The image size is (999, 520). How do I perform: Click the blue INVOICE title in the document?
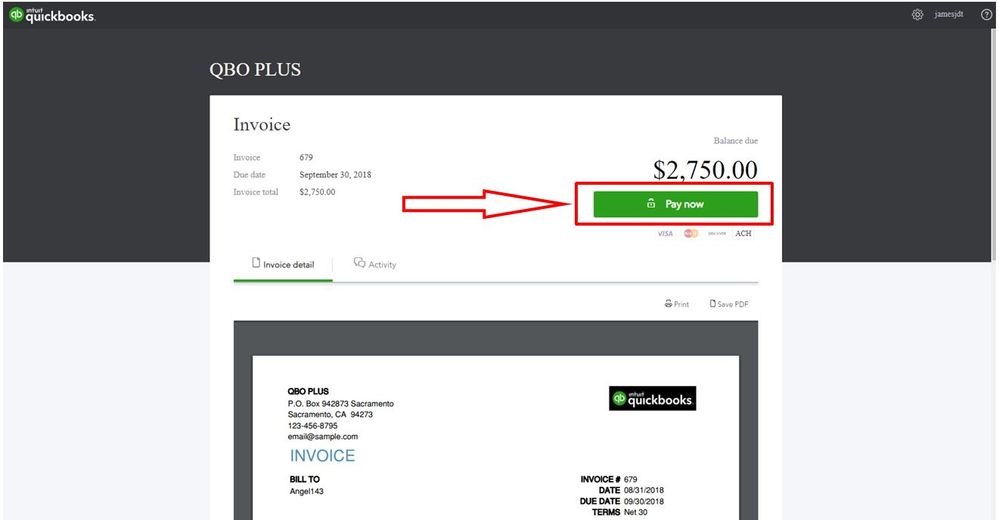click(x=322, y=456)
